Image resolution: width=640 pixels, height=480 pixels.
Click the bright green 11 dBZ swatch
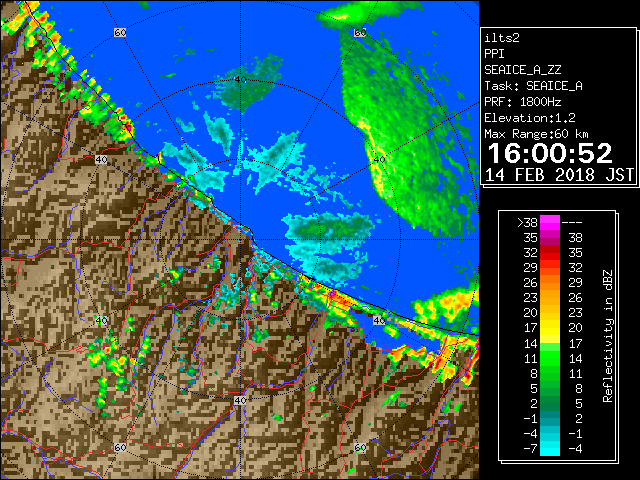[x=550, y=358]
